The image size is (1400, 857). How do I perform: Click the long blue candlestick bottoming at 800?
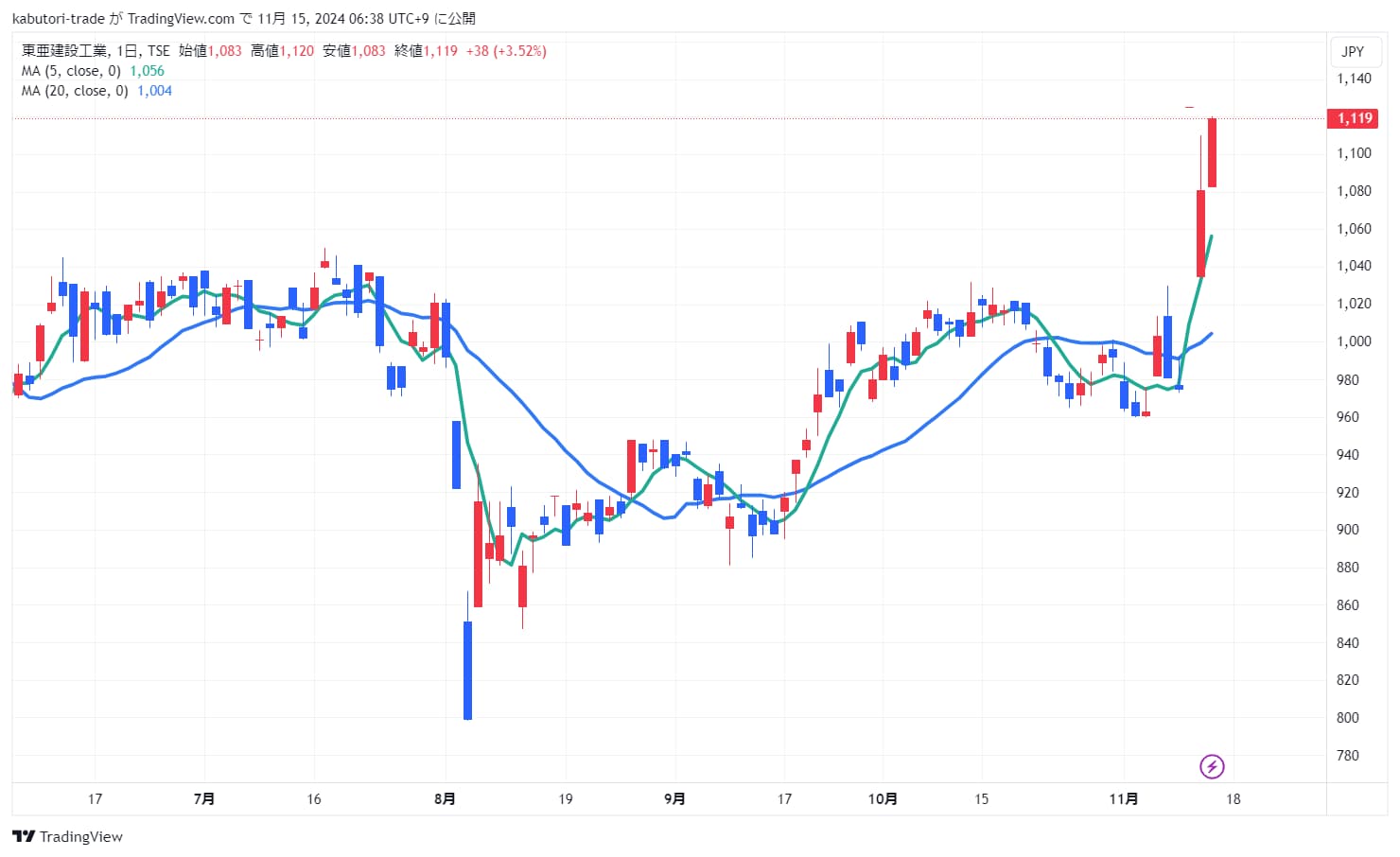tap(467, 670)
